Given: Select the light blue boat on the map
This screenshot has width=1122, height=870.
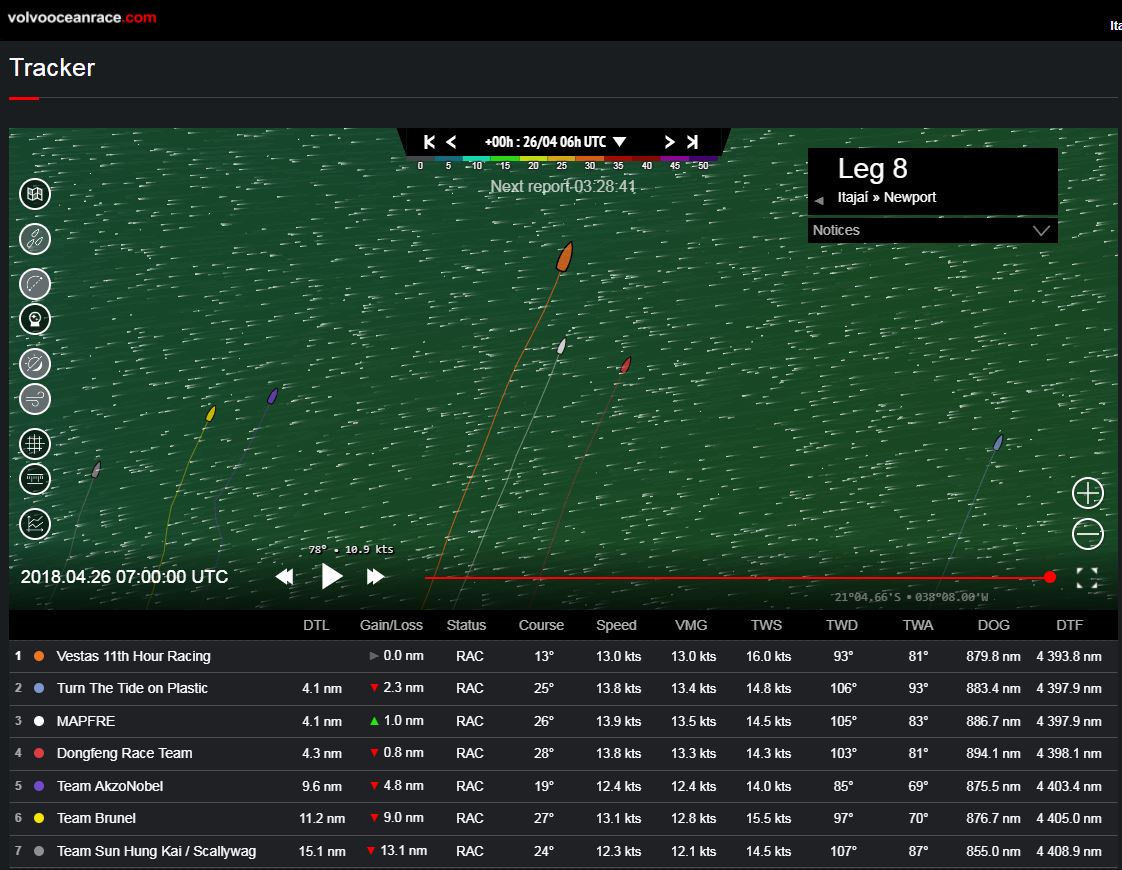Looking at the screenshot, I should (998, 442).
